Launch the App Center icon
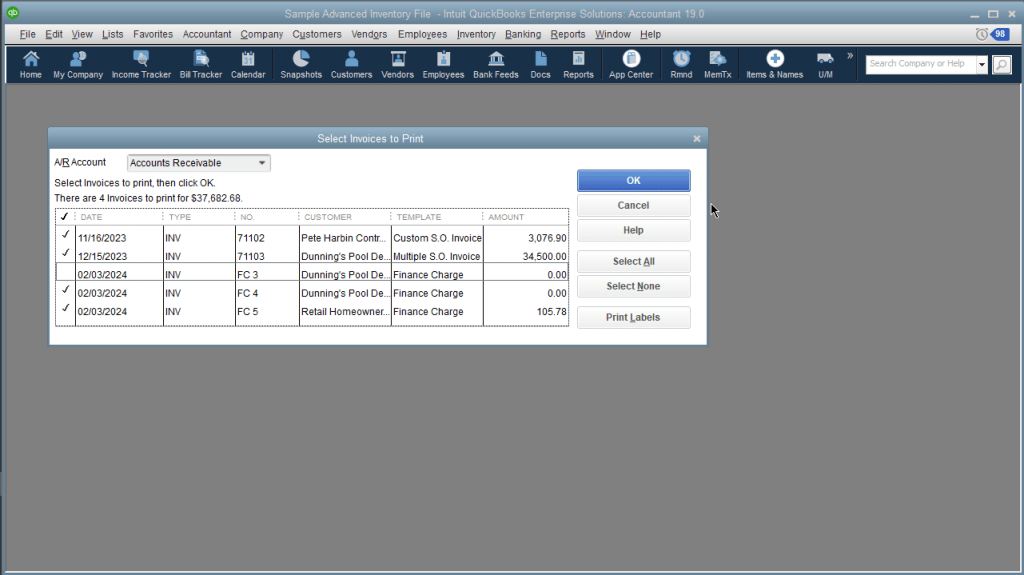This screenshot has width=1024, height=575. pos(631,65)
